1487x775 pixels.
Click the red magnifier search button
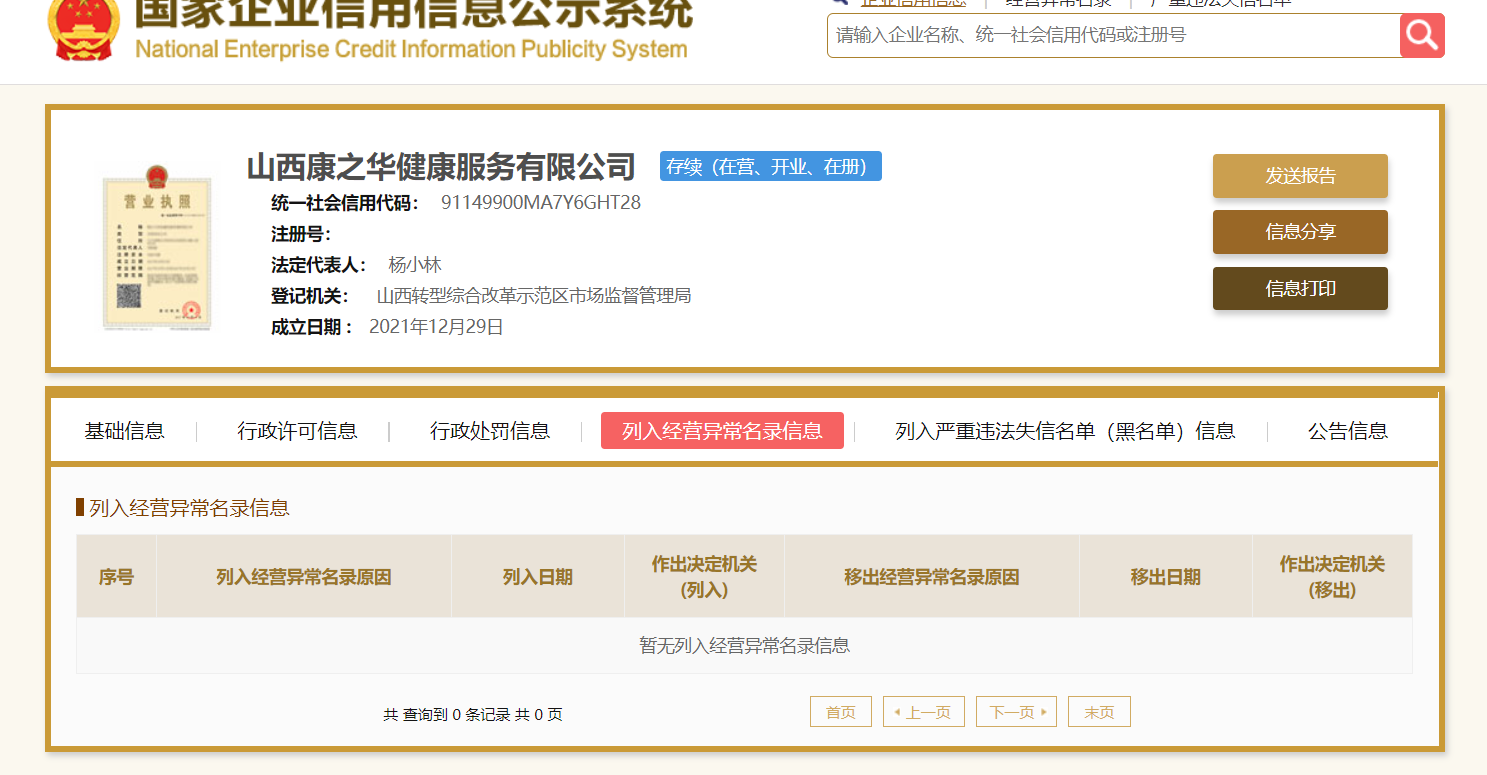[1422, 35]
